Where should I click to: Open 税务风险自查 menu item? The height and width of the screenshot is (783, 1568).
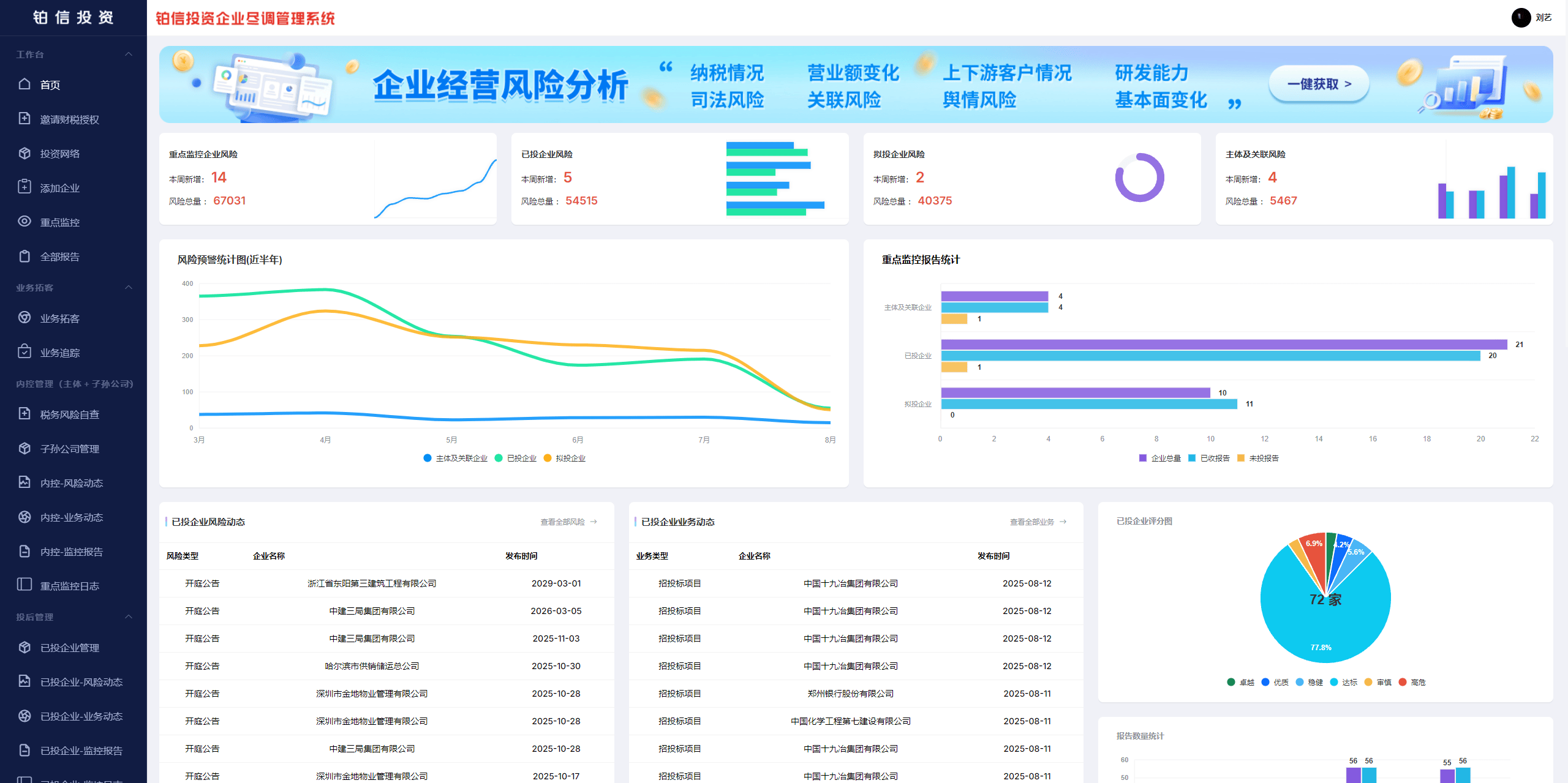[x=69, y=414]
